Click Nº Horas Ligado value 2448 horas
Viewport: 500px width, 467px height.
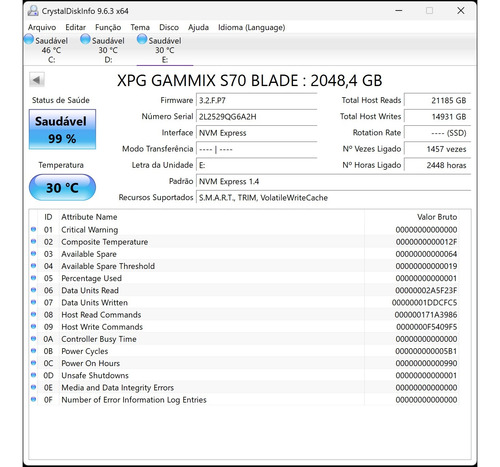[437, 165]
